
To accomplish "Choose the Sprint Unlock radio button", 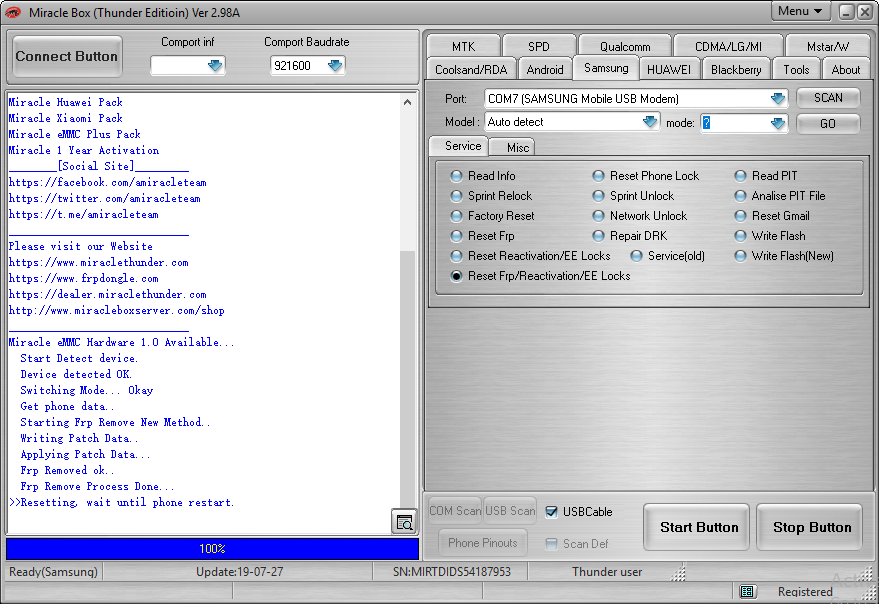I will 599,196.
